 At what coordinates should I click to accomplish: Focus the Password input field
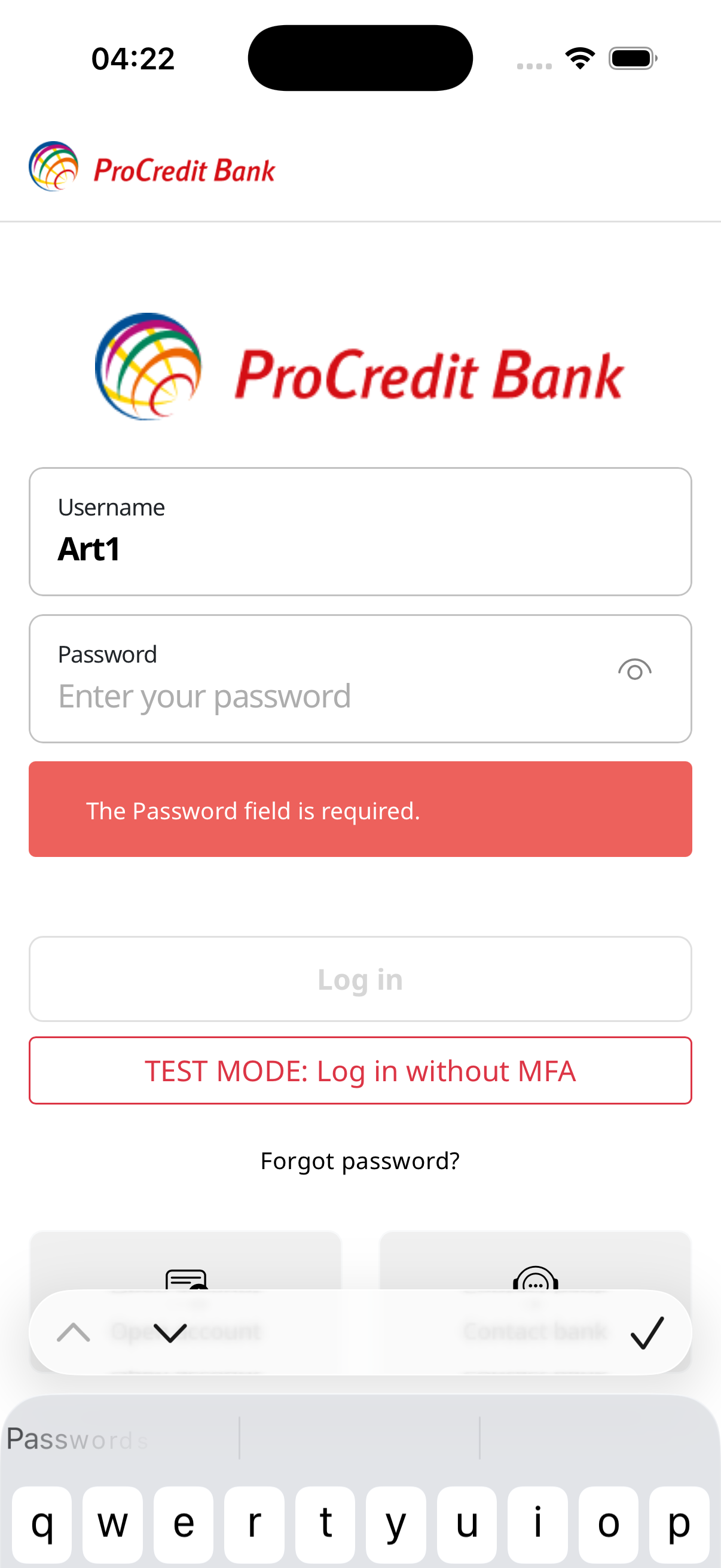[x=316, y=695]
